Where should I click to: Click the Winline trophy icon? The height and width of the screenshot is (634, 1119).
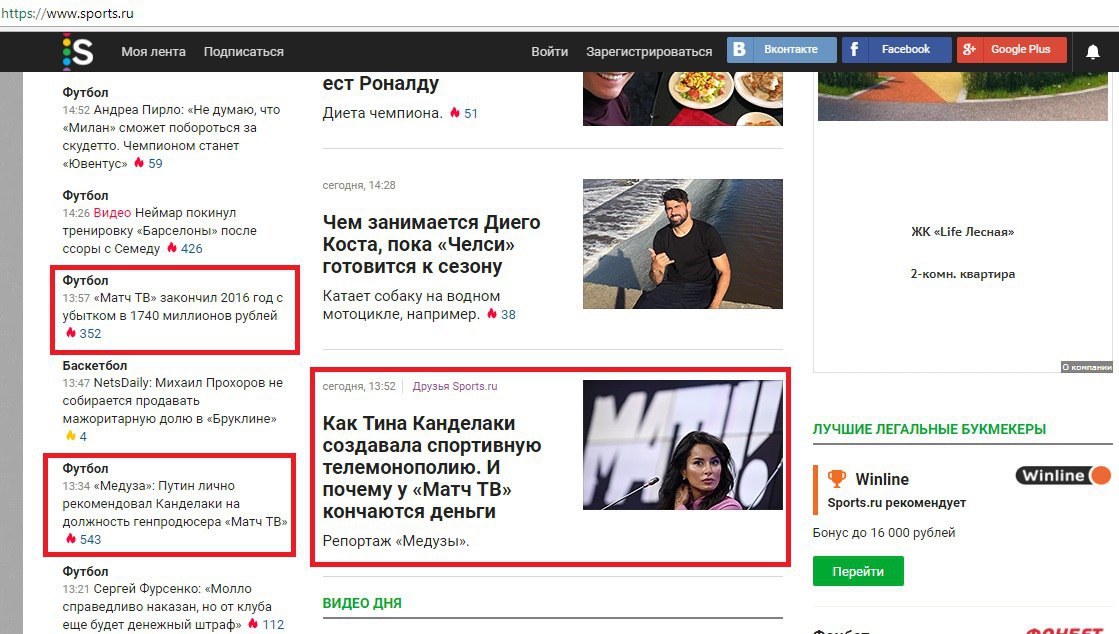coord(836,478)
